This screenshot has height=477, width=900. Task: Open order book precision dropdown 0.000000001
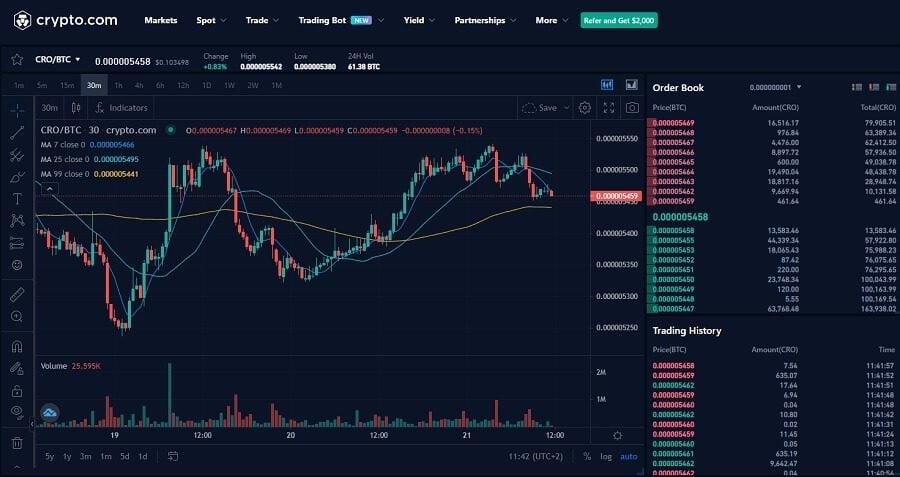pyautogui.click(x=775, y=87)
